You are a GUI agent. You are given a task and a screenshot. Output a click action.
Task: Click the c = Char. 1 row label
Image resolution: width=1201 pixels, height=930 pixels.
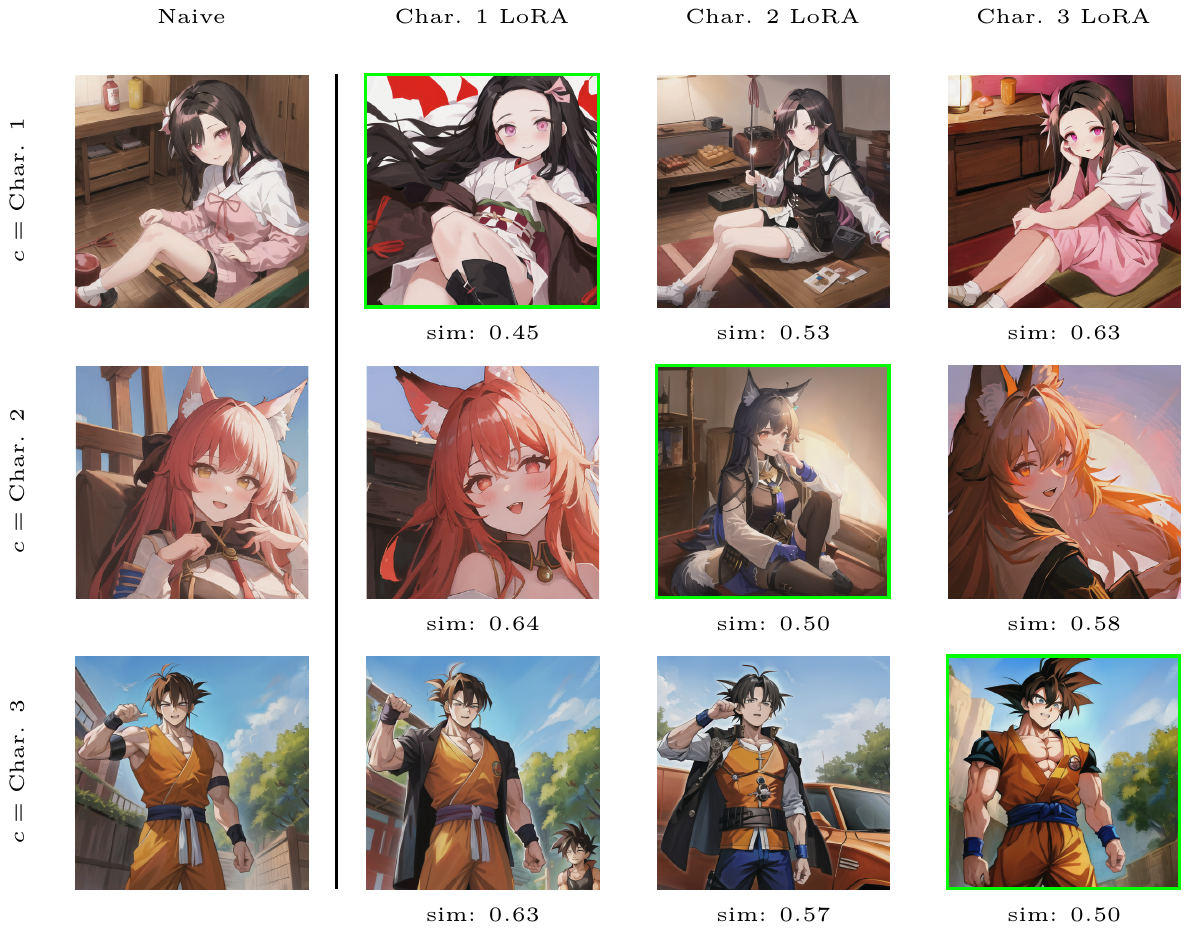click(x=20, y=191)
